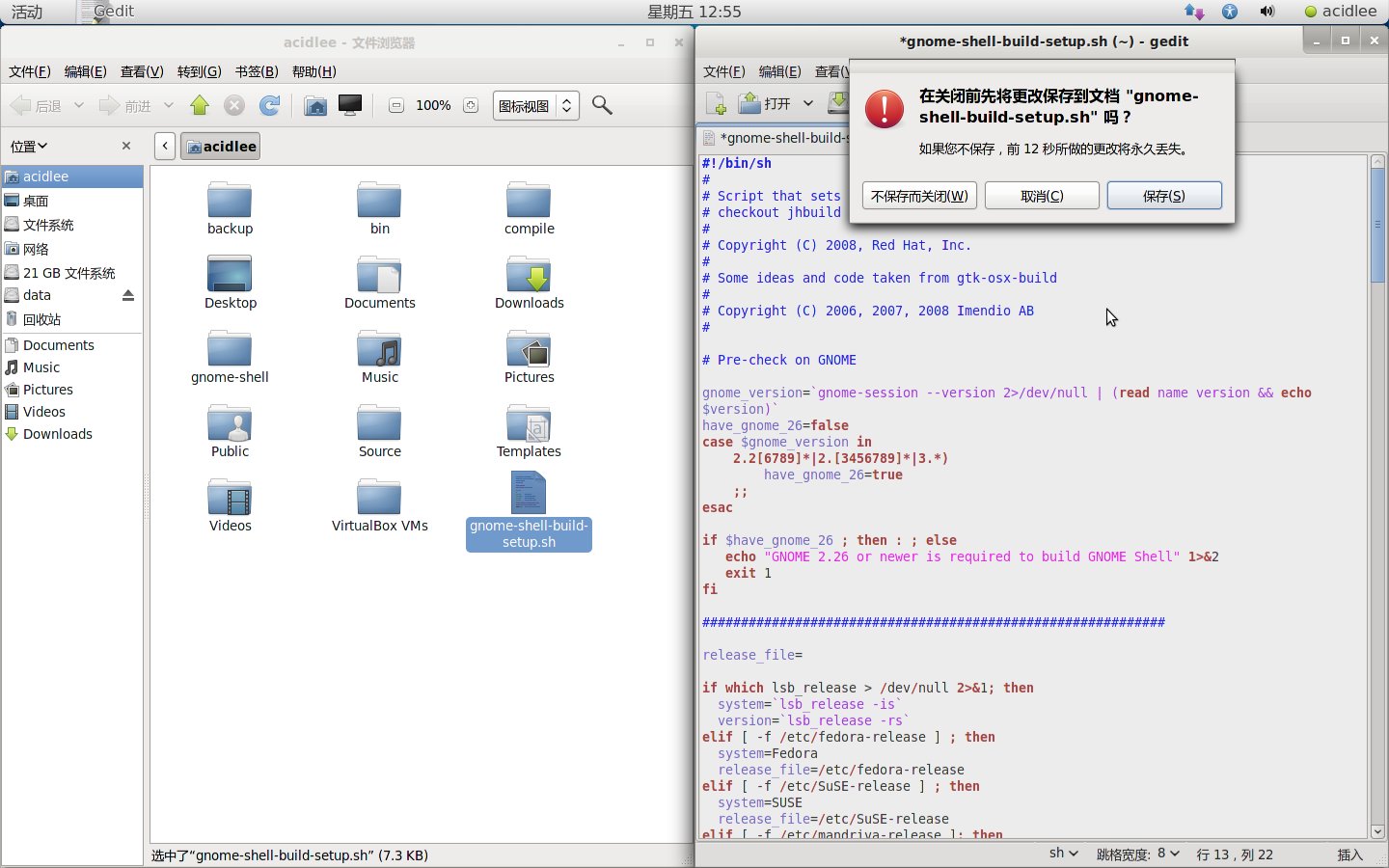
Task: Open the 位置 sidebar selector dropdown
Action: click(29, 147)
